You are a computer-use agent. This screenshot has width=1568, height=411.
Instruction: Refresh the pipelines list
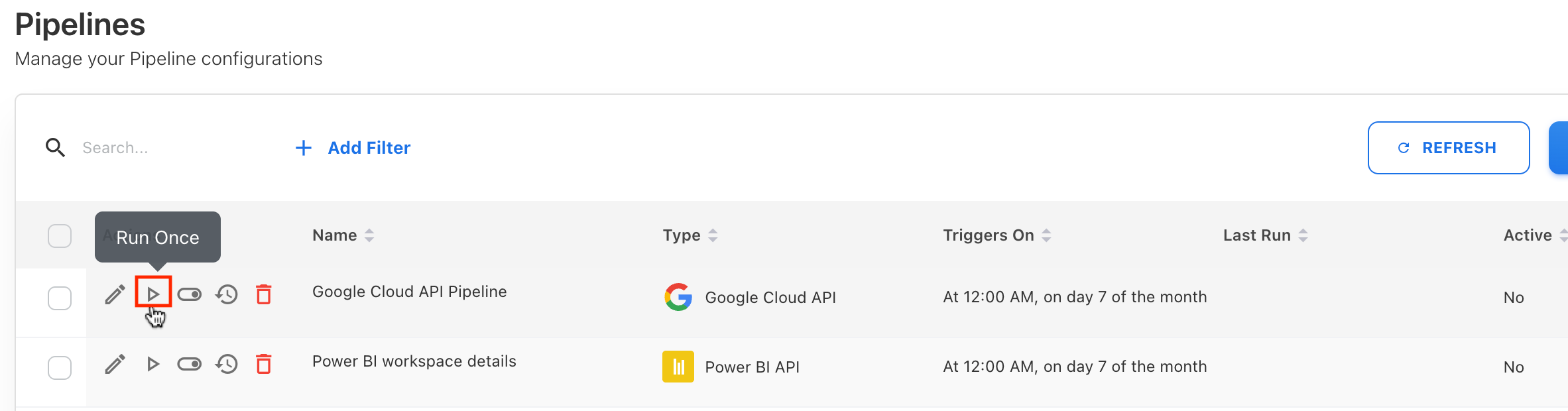point(1448,148)
